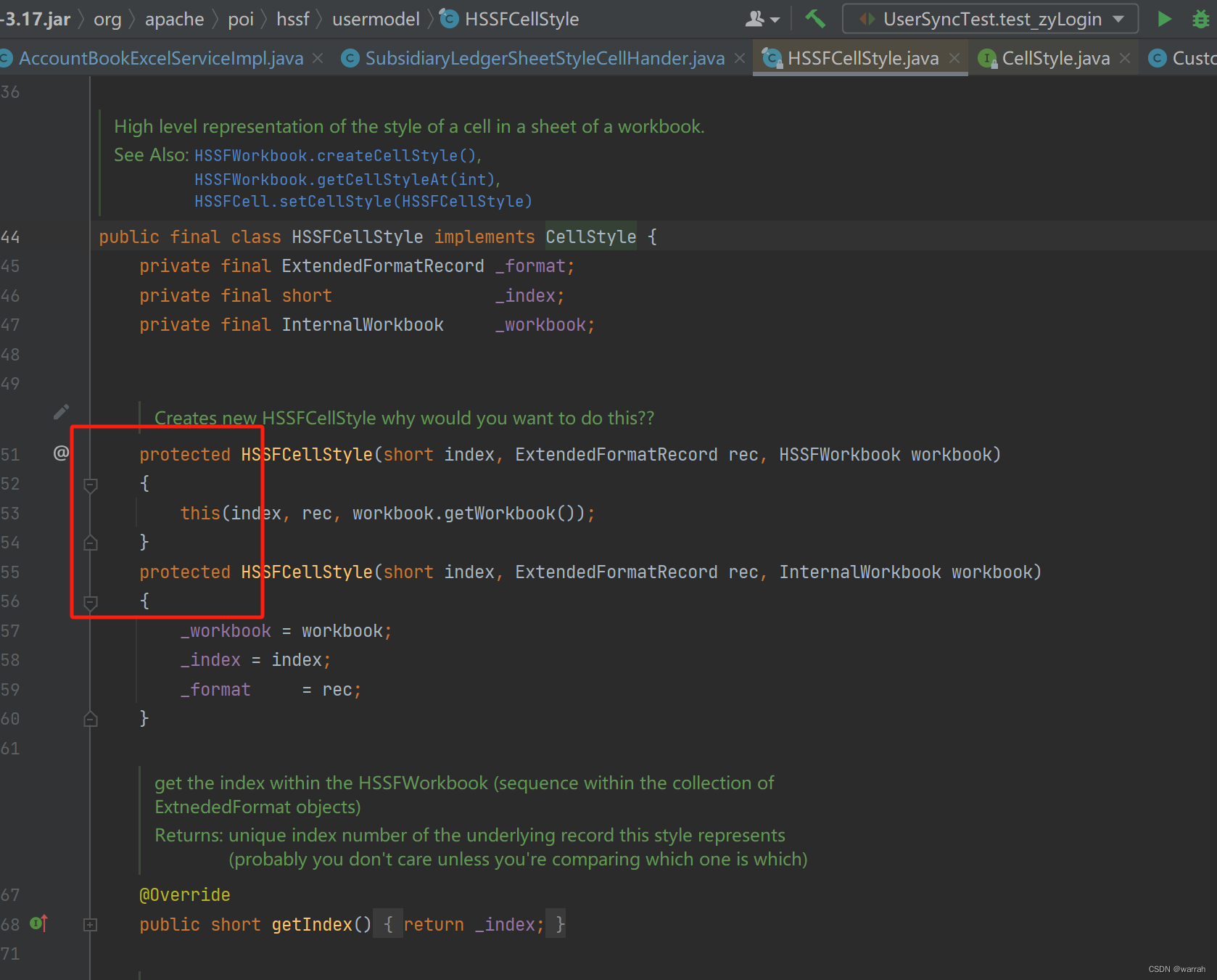Click the Build project hammer icon

pyautogui.click(x=815, y=19)
